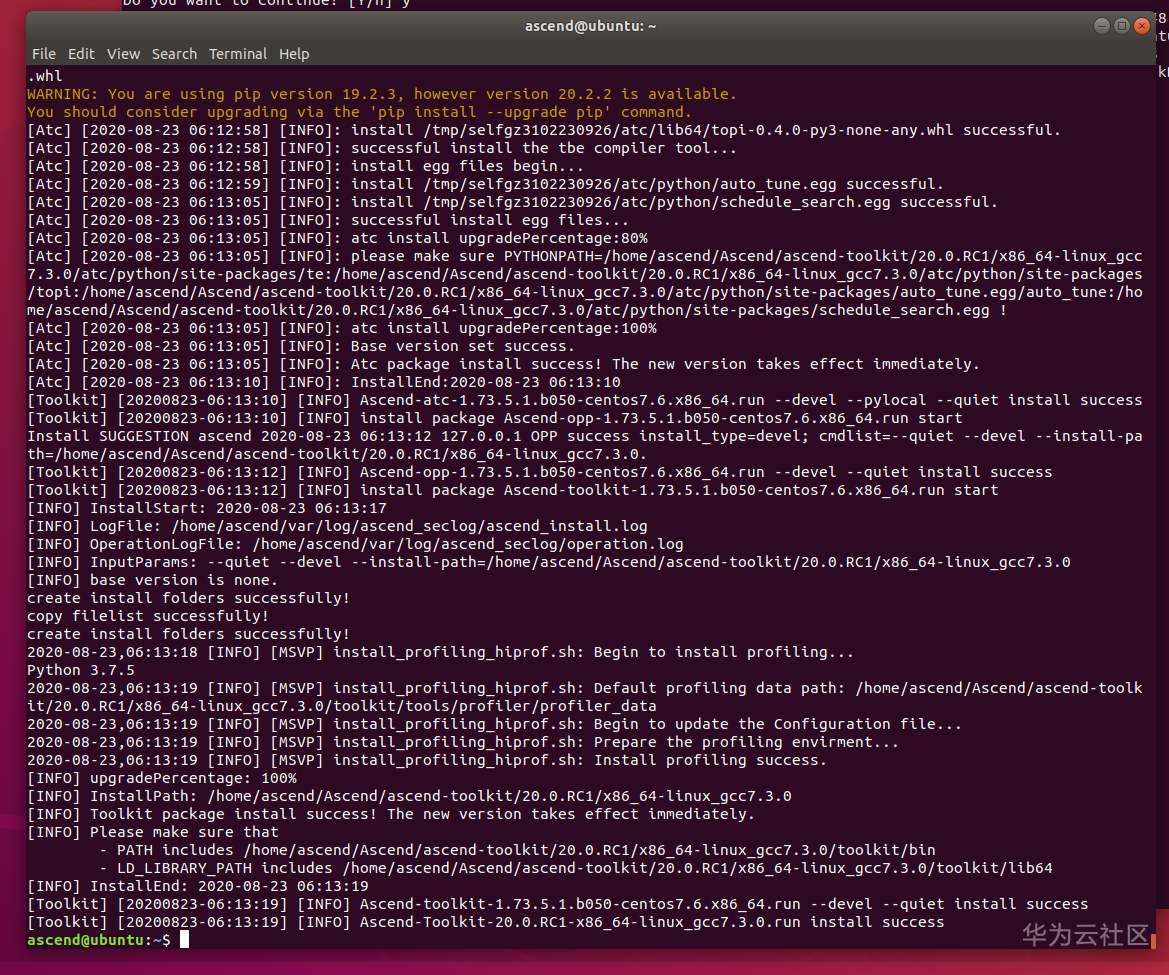Click the LogFile ascend_install.log line
Image resolution: width=1169 pixels, height=975 pixels.
click(x=337, y=526)
